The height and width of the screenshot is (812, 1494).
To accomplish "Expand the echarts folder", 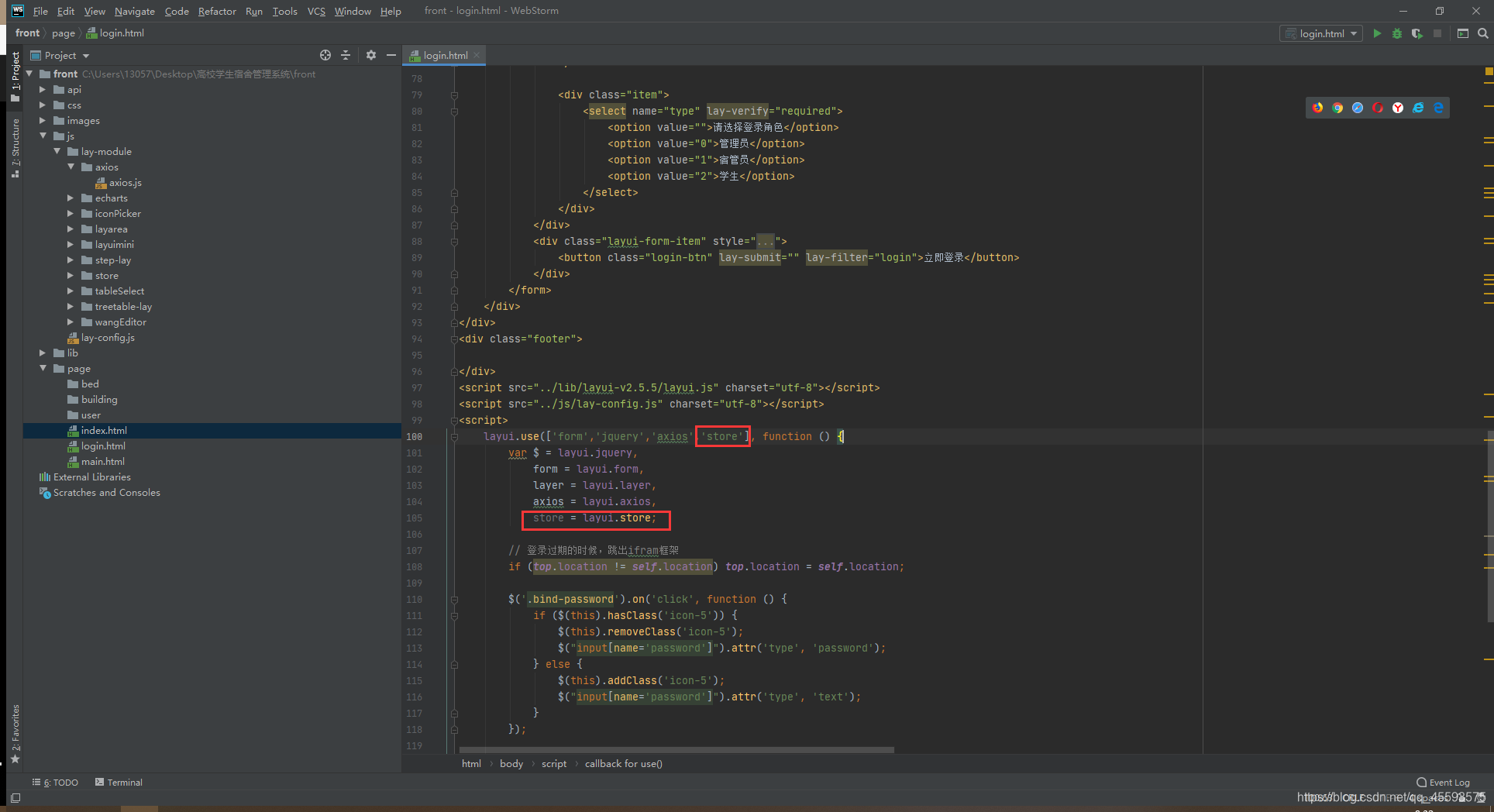I will coord(71,198).
